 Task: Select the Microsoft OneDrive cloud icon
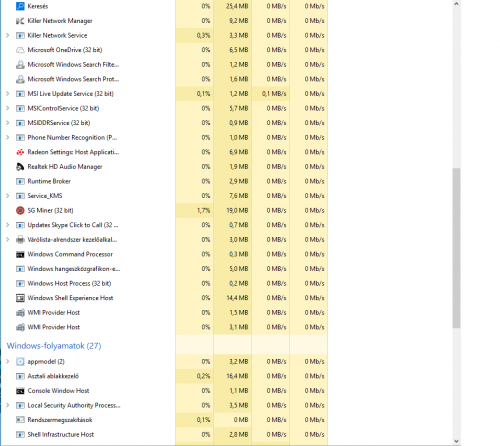[20, 50]
